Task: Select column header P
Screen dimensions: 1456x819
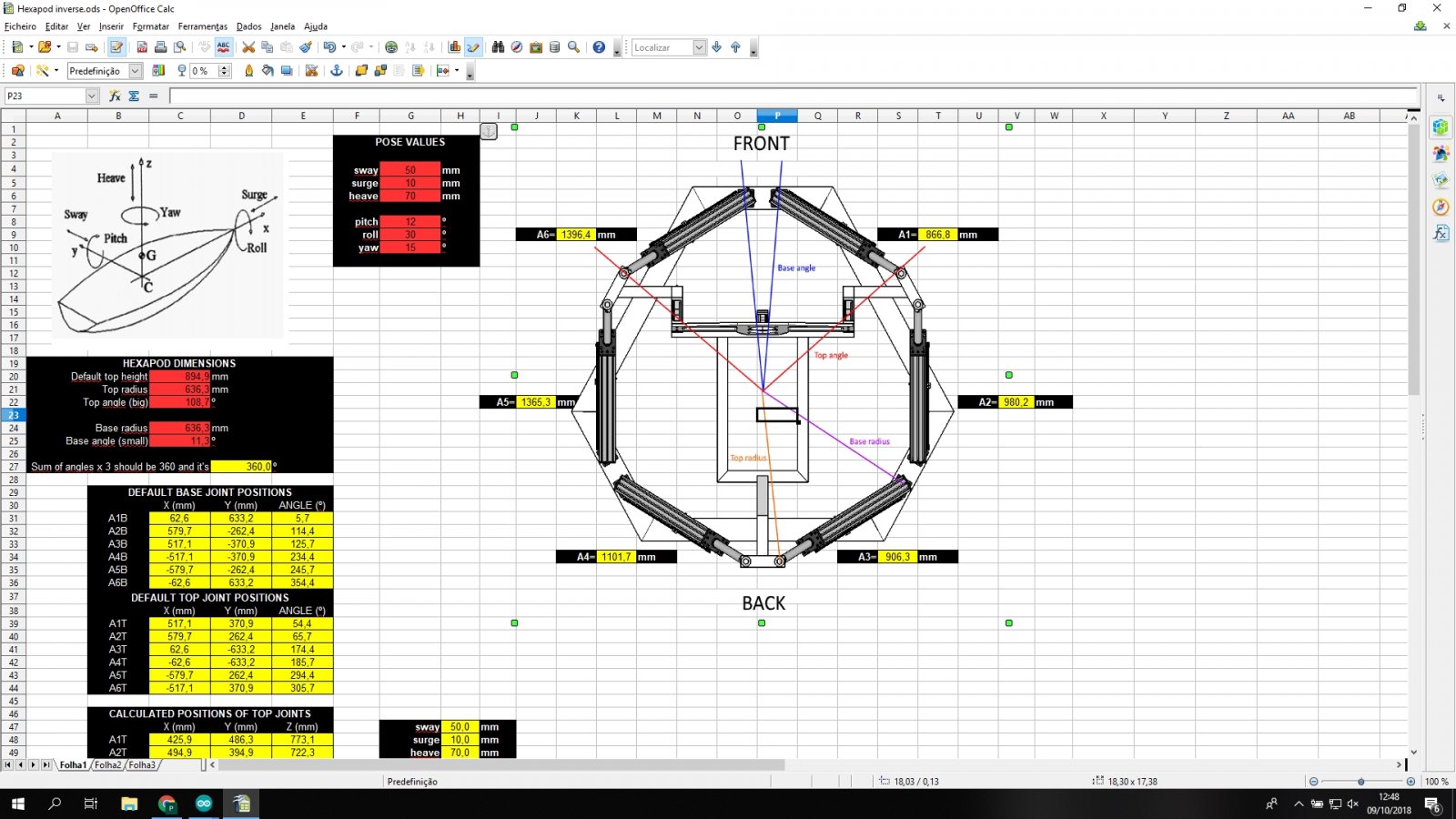Action: [777, 116]
